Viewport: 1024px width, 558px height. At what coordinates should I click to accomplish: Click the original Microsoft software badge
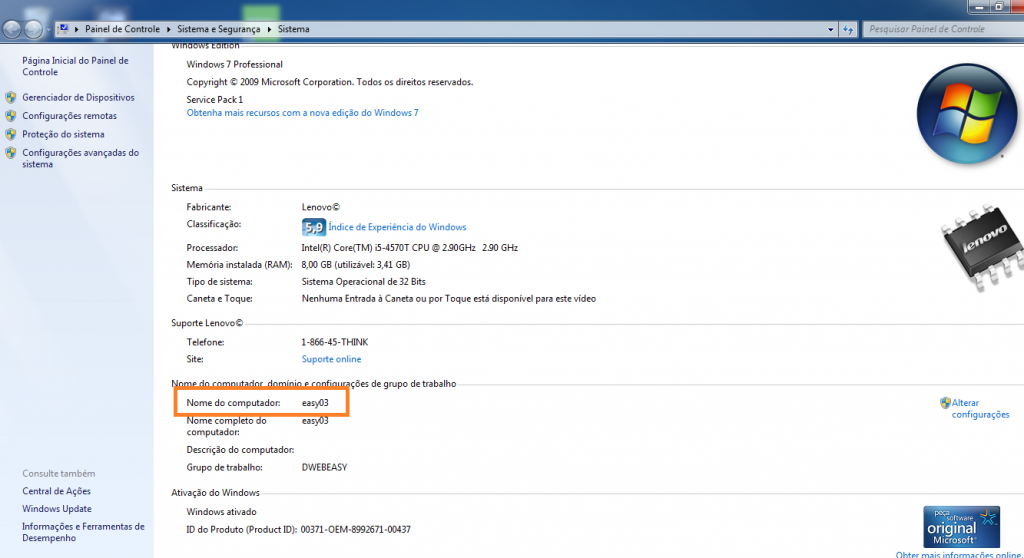(961, 527)
